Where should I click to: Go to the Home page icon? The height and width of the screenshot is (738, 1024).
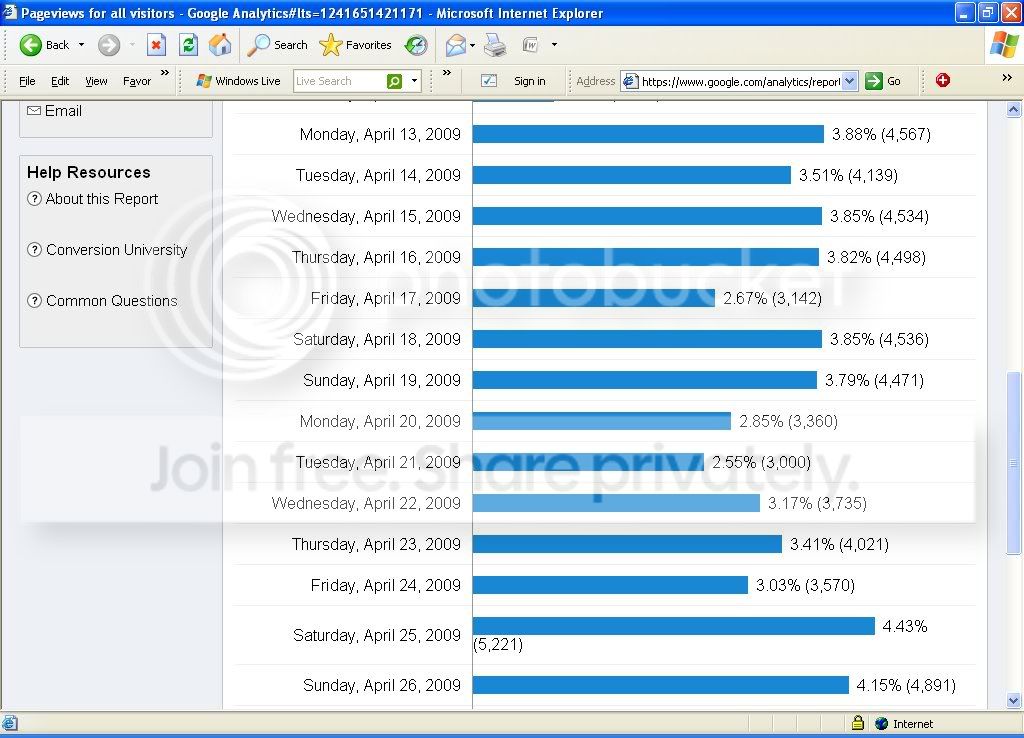click(x=220, y=45)
